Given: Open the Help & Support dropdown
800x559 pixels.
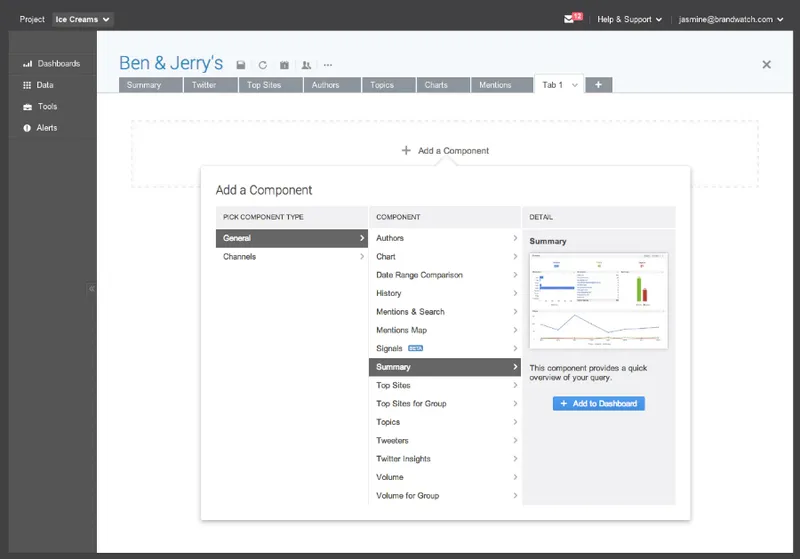Looking at the screenshot, I should [x=630, y=19].
